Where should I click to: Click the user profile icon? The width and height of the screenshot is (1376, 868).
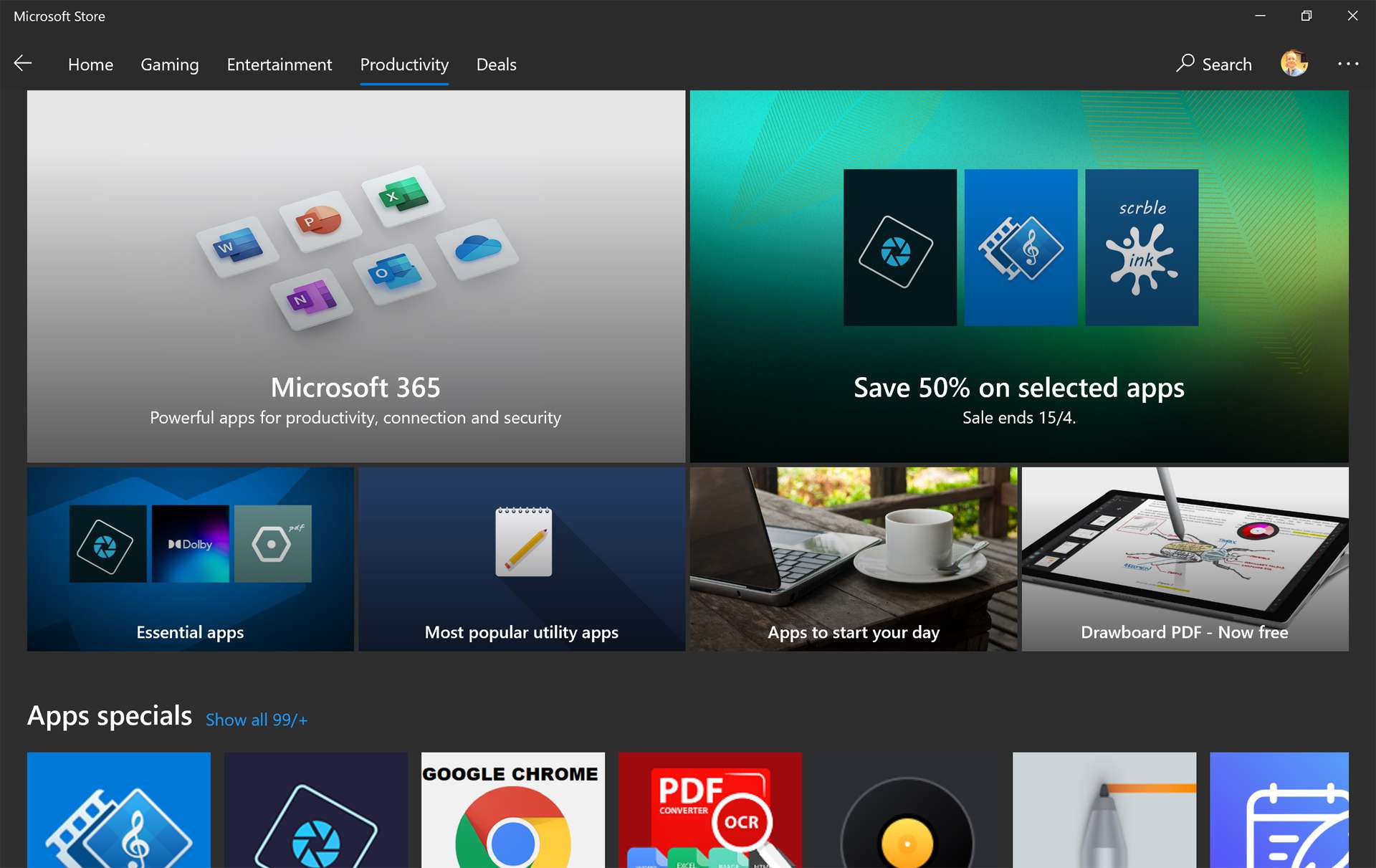[1294, 64]
